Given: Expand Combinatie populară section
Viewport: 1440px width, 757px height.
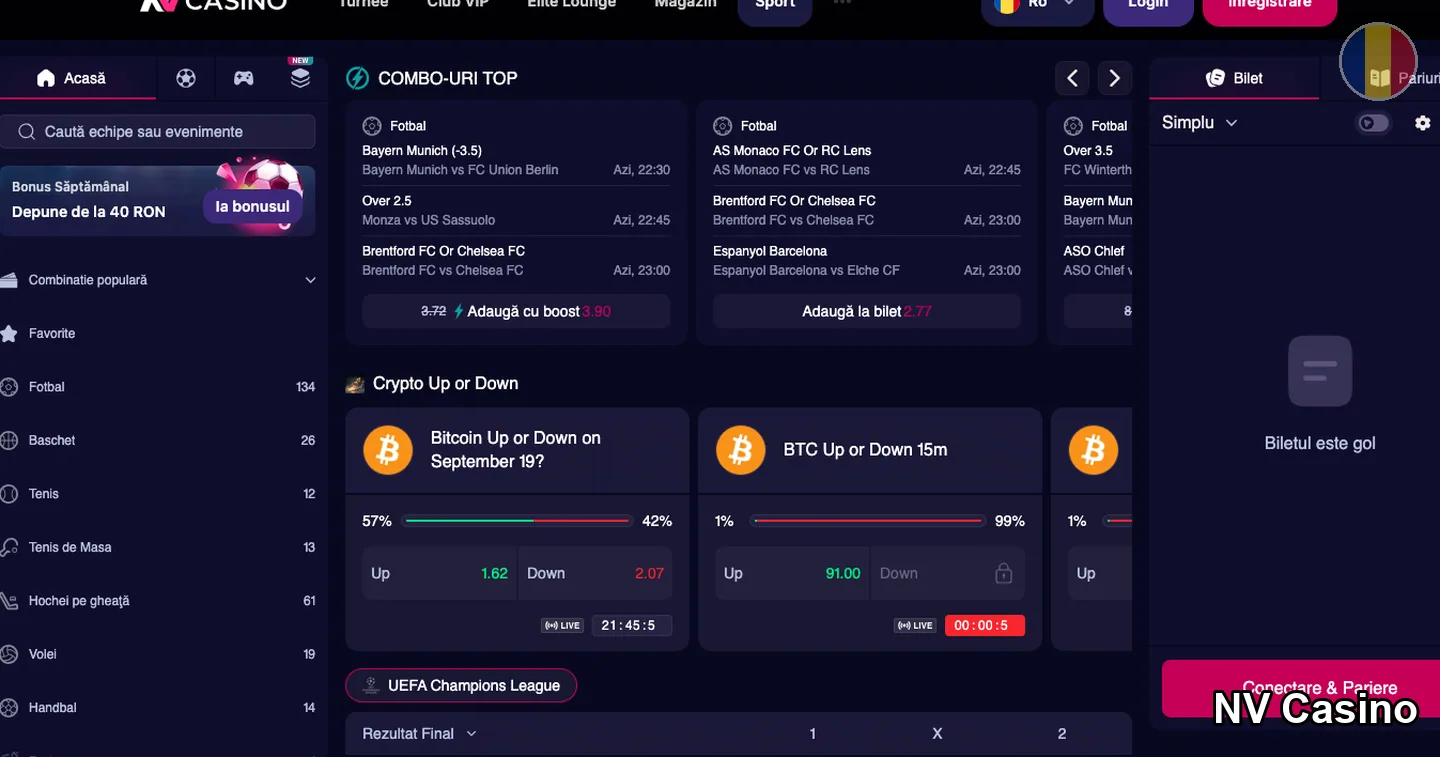Looking at the screenshot, I should [310, 280].
